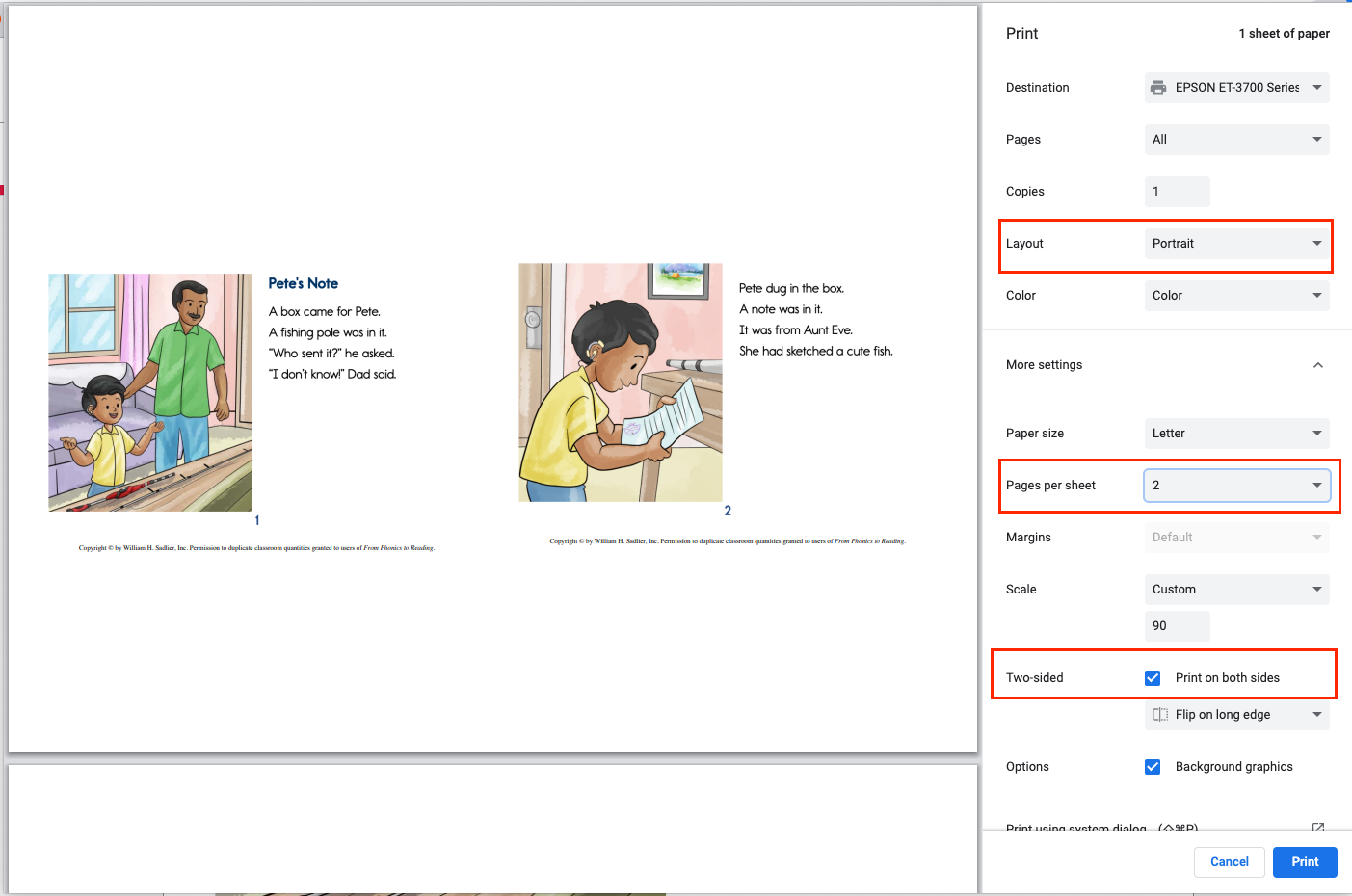1352x896 pixels.
Task: Collapse the More settings section
Action: pos(1317,365)
